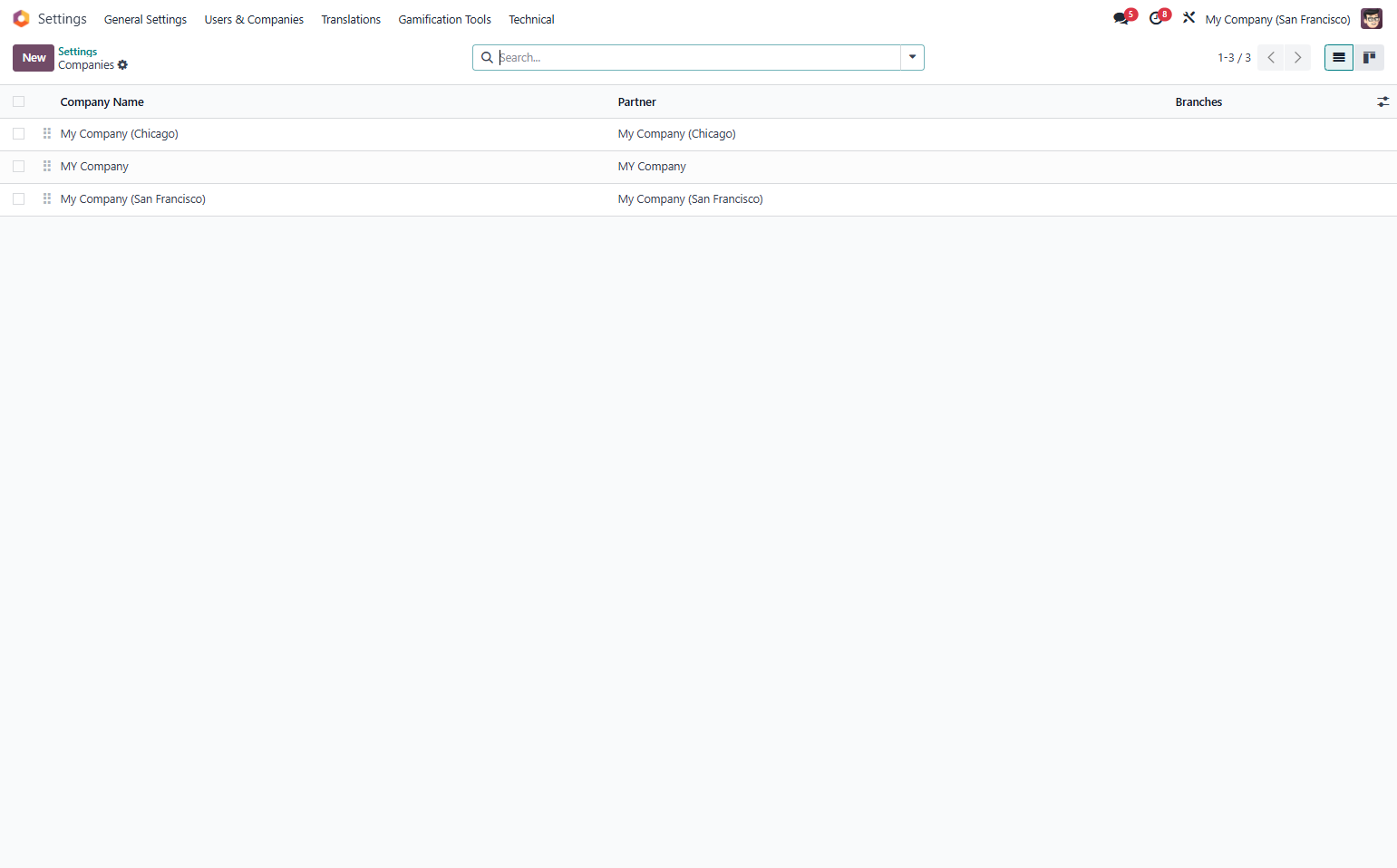Click the search magnifier icon

(487, 58)
